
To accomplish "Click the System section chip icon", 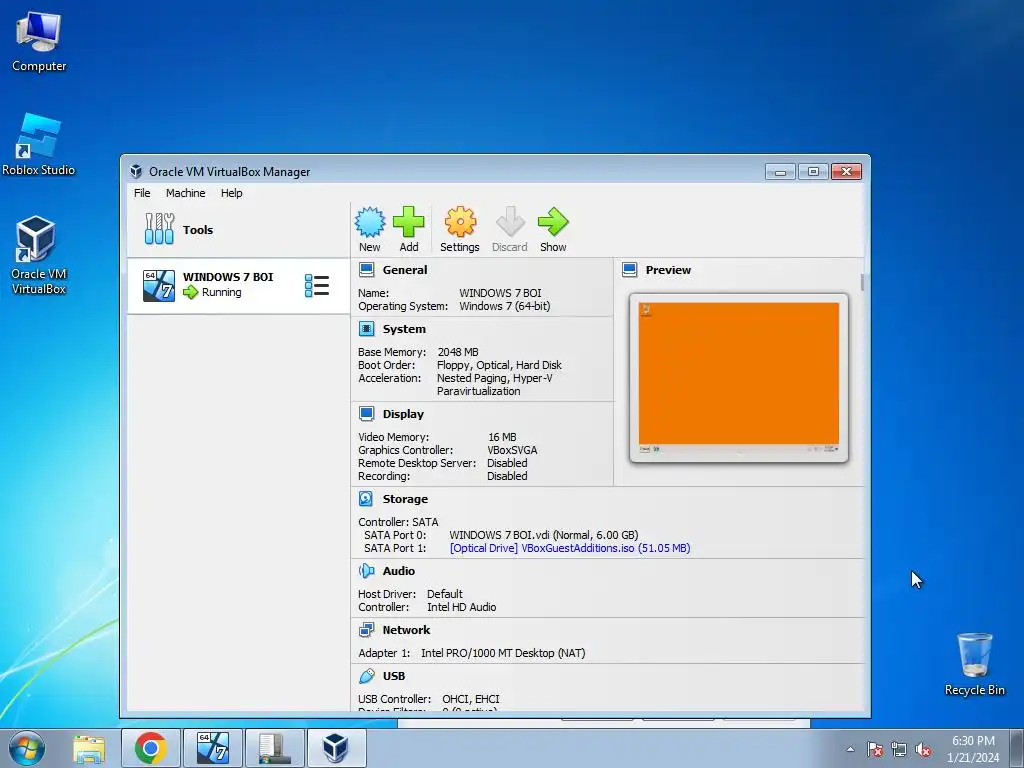I will [366, 329].
